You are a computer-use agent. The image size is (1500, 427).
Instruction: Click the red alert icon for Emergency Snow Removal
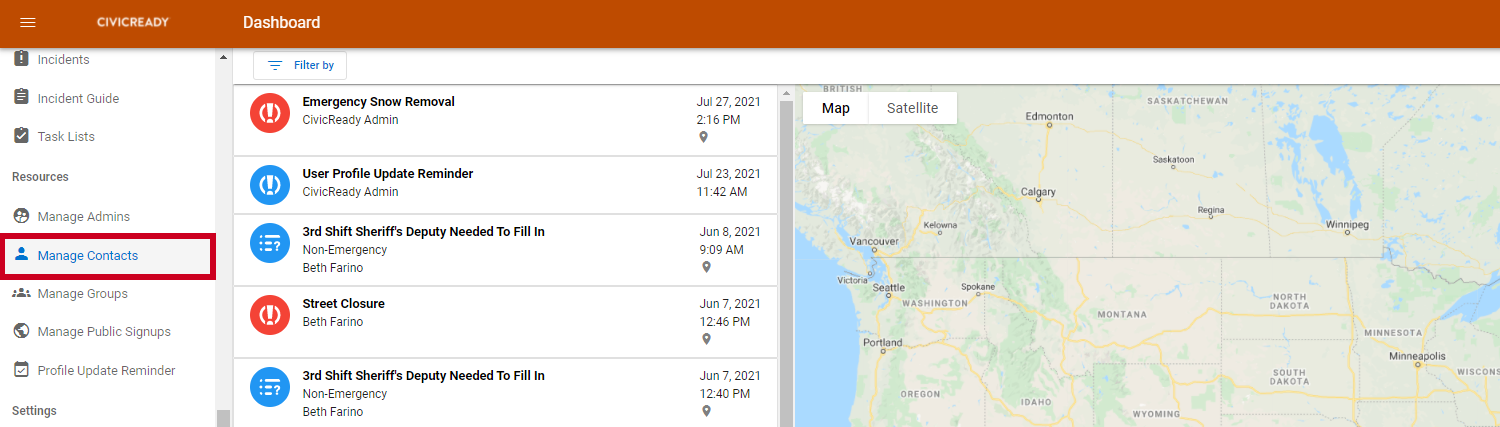269,112
